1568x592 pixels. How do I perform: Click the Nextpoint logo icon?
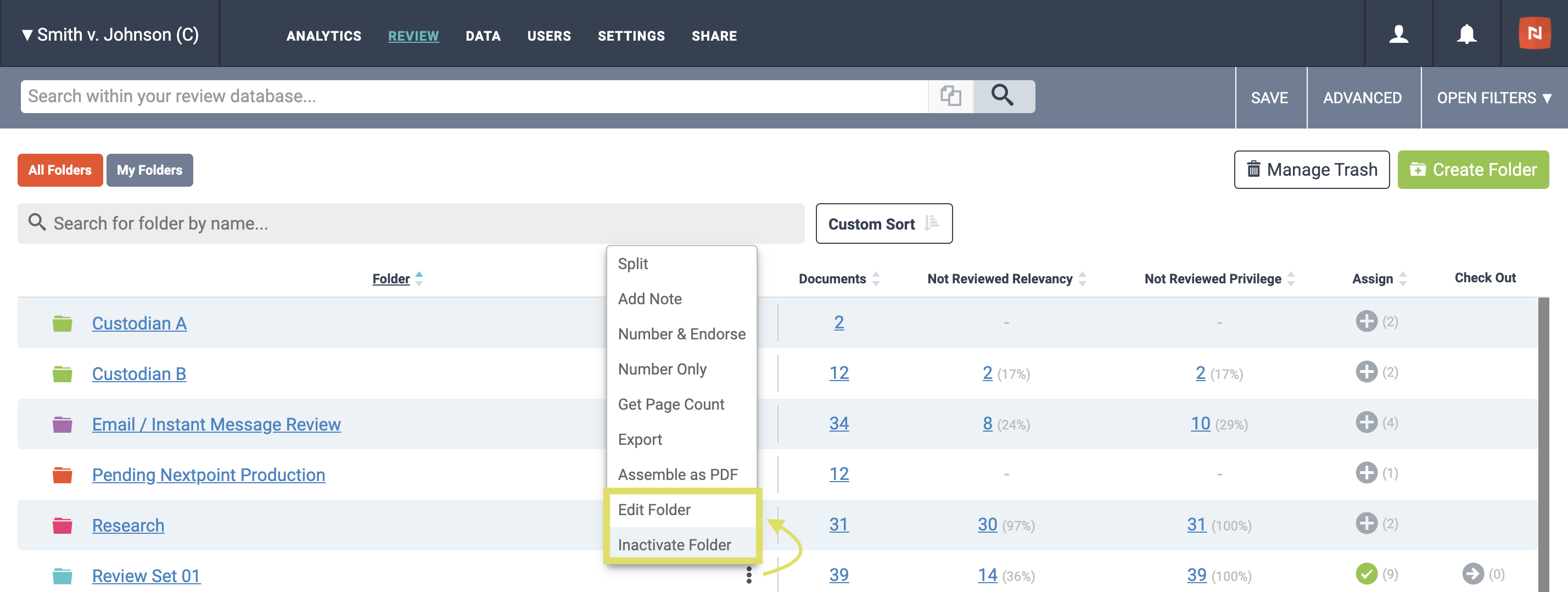coord(1534,33)
